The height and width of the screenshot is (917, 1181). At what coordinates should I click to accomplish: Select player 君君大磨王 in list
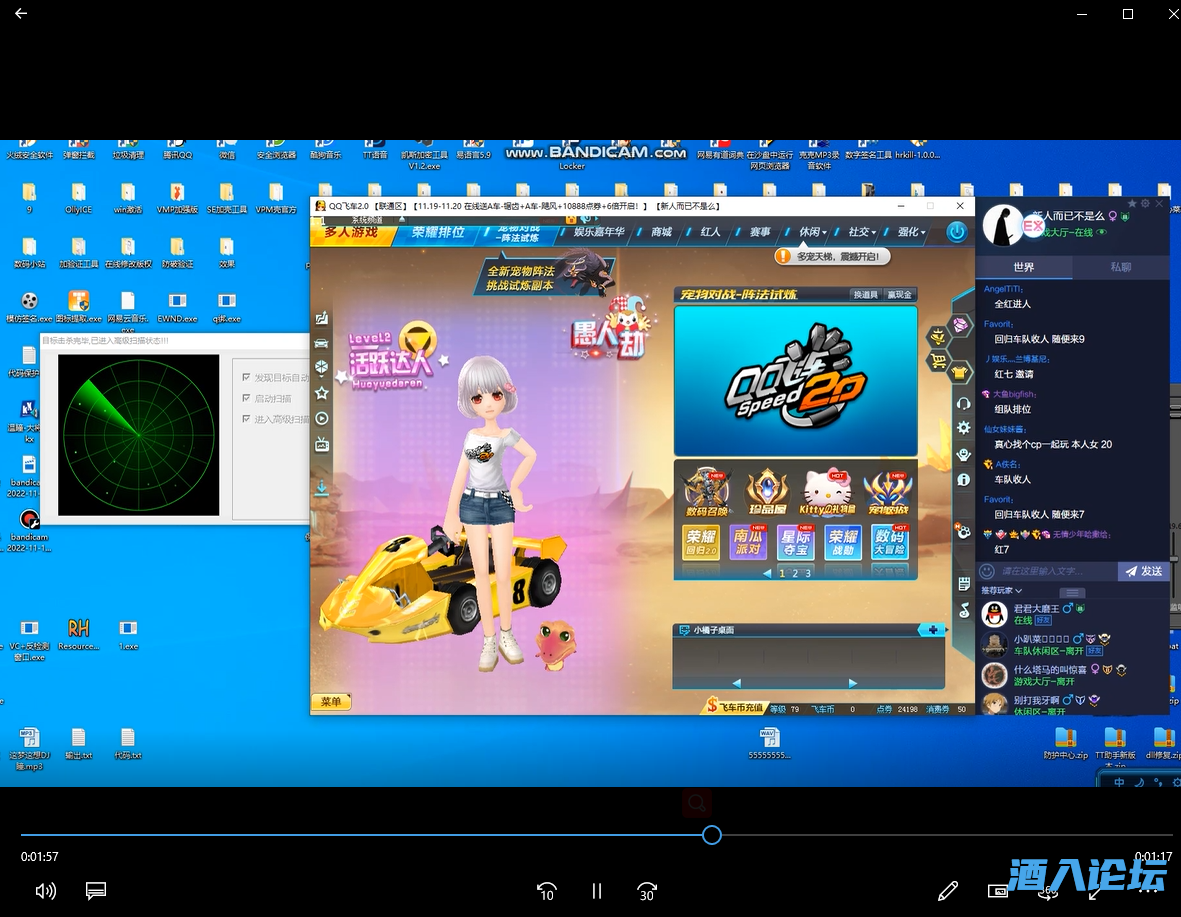(x=1074, y=614)
